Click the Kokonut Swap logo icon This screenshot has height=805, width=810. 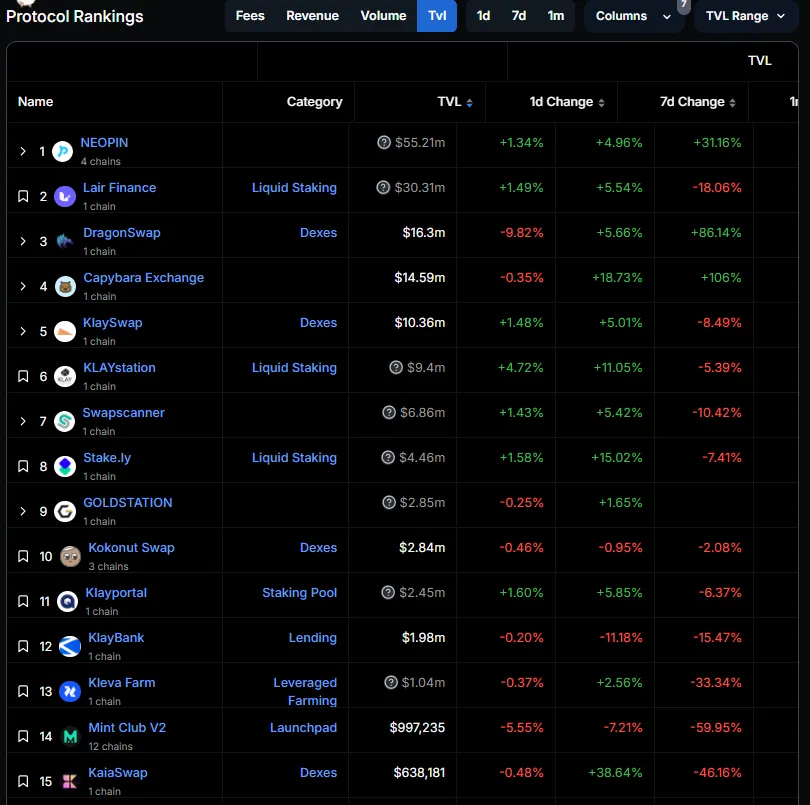(x=70, y=556)
